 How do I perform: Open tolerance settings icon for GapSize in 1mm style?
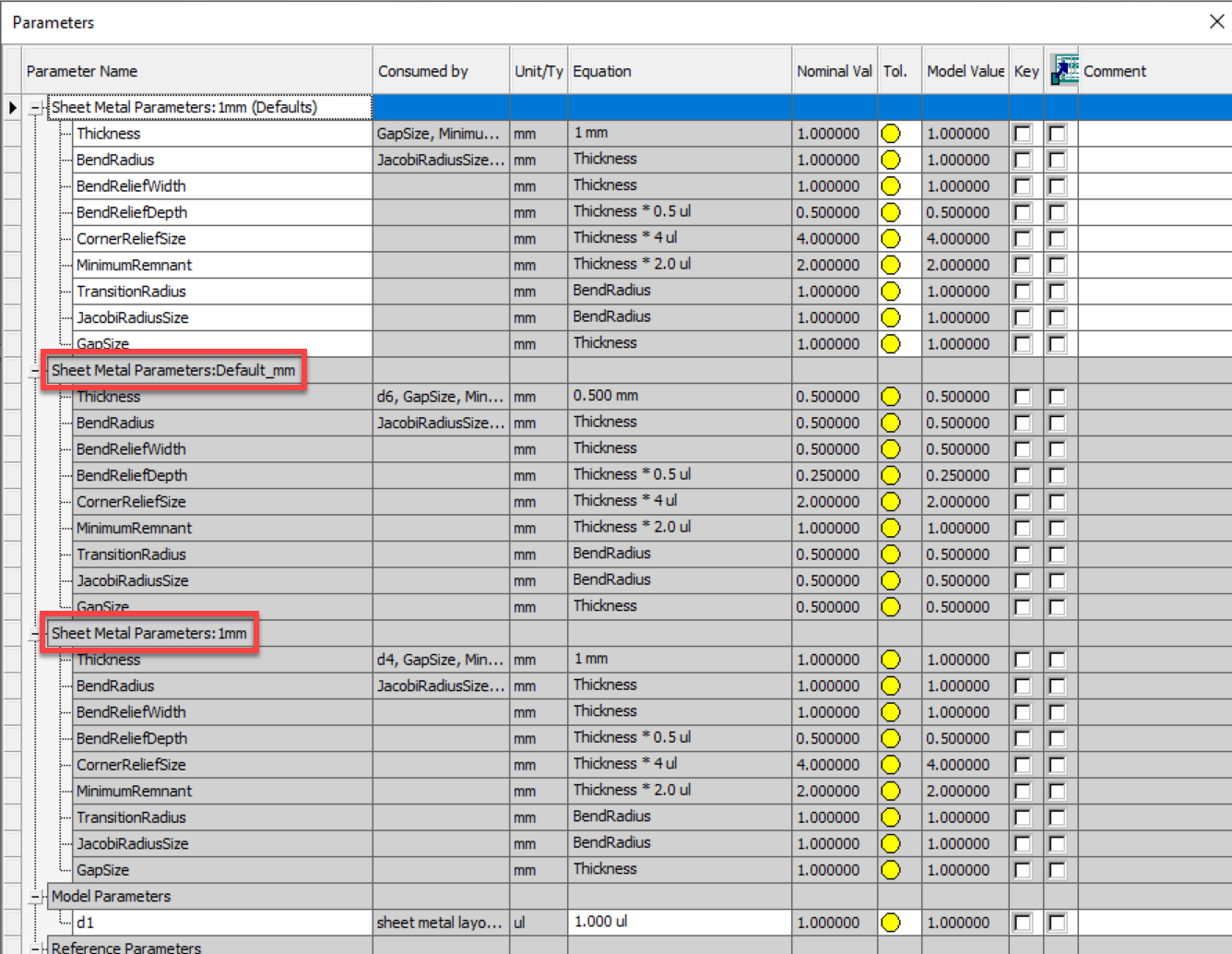pos(891,869)
